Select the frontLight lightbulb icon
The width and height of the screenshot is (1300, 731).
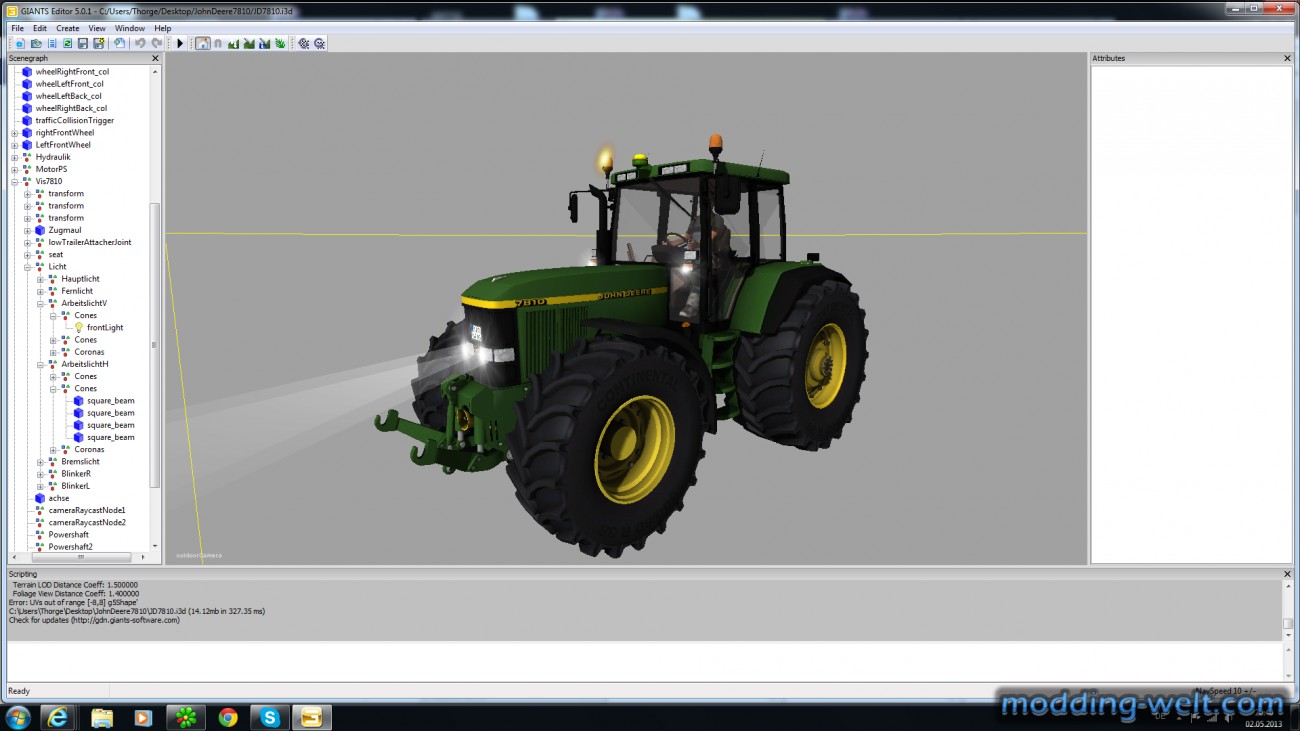point(79,327)
